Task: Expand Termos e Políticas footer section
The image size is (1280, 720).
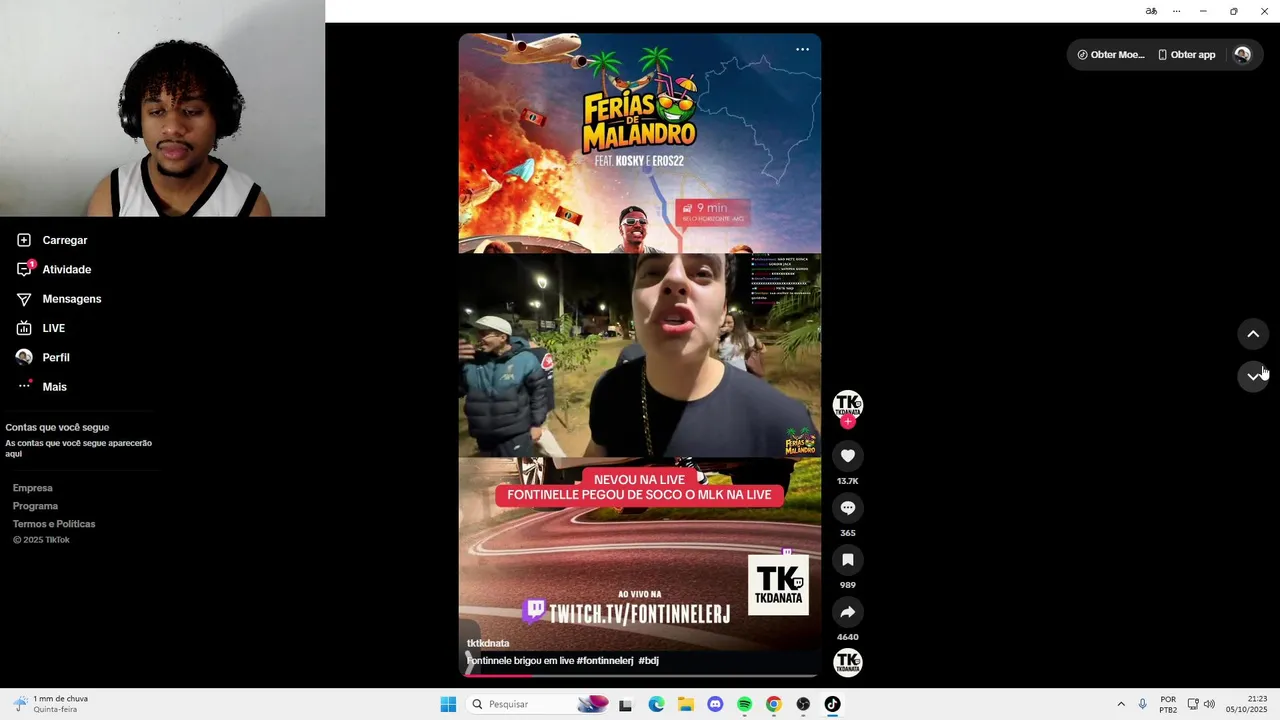Action: 54,524
